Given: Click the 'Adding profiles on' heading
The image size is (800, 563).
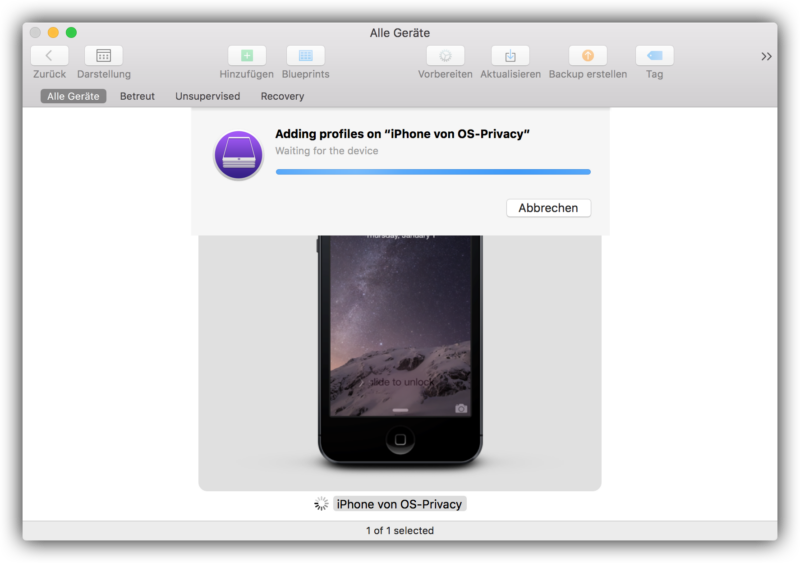Looking at the screenshot, I should coord(402,134).
